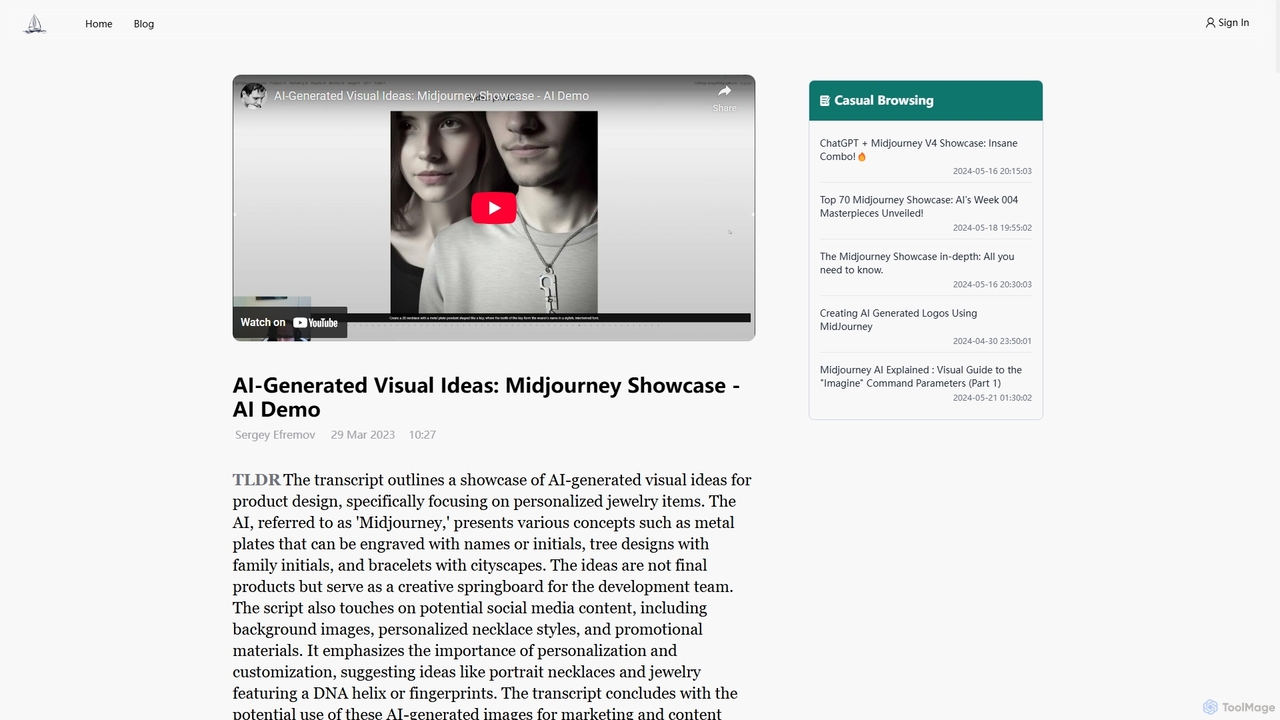Click the Casual Browsing panel title
The image size is (1280, 720).
coord(884,101)
